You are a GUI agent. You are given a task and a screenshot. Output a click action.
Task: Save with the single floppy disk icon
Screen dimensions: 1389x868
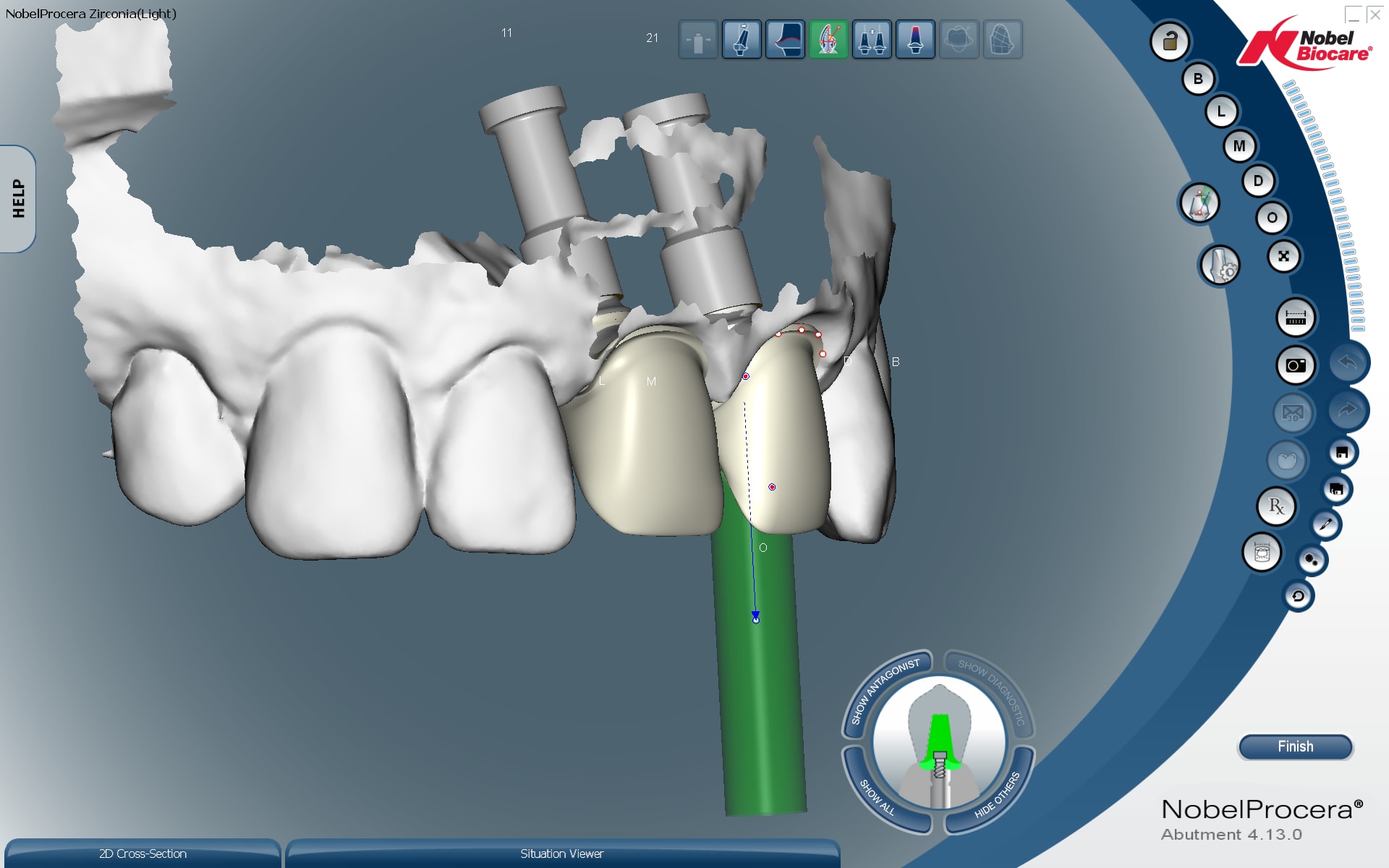(1342, 452)
